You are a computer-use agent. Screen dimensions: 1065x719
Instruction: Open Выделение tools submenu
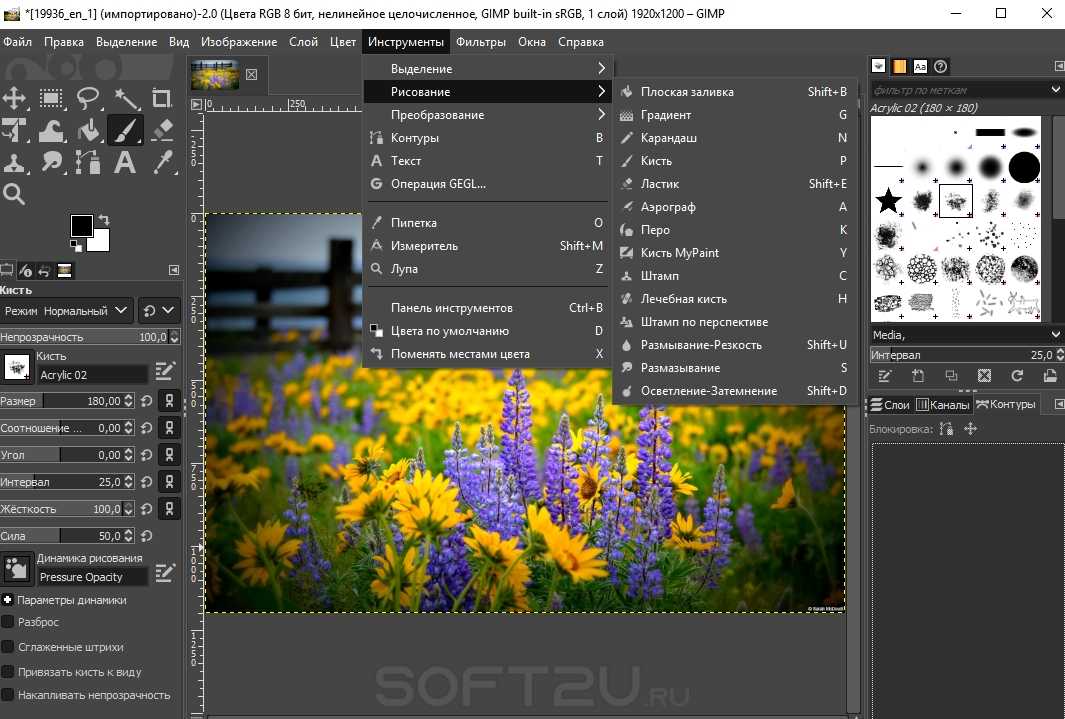(488, 69)
